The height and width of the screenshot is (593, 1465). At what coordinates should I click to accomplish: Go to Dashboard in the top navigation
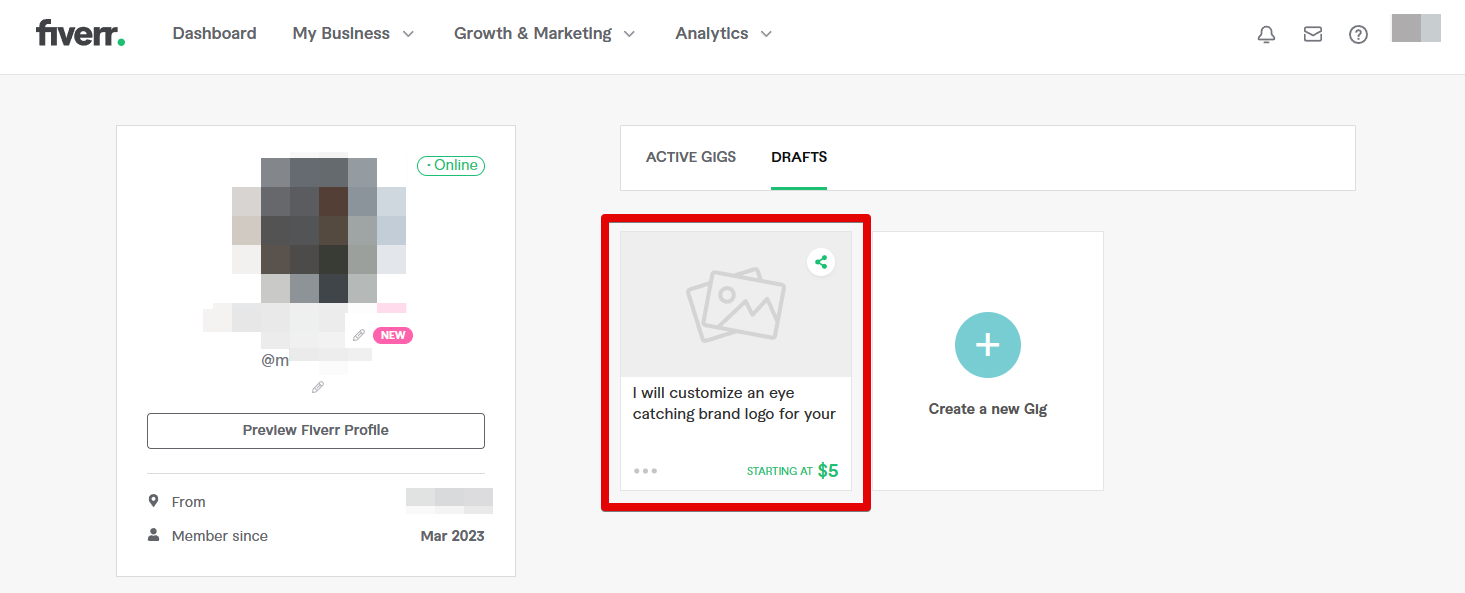[214, 34]
